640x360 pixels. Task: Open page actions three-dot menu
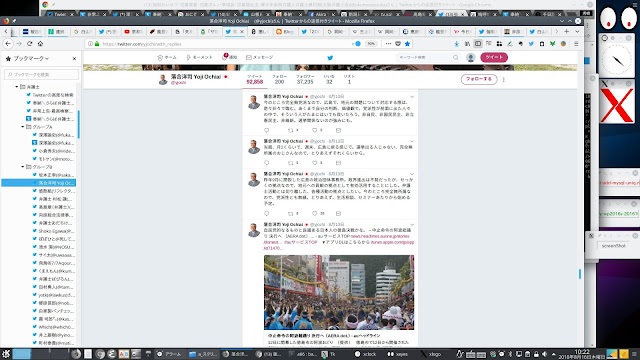coord(388,44)
